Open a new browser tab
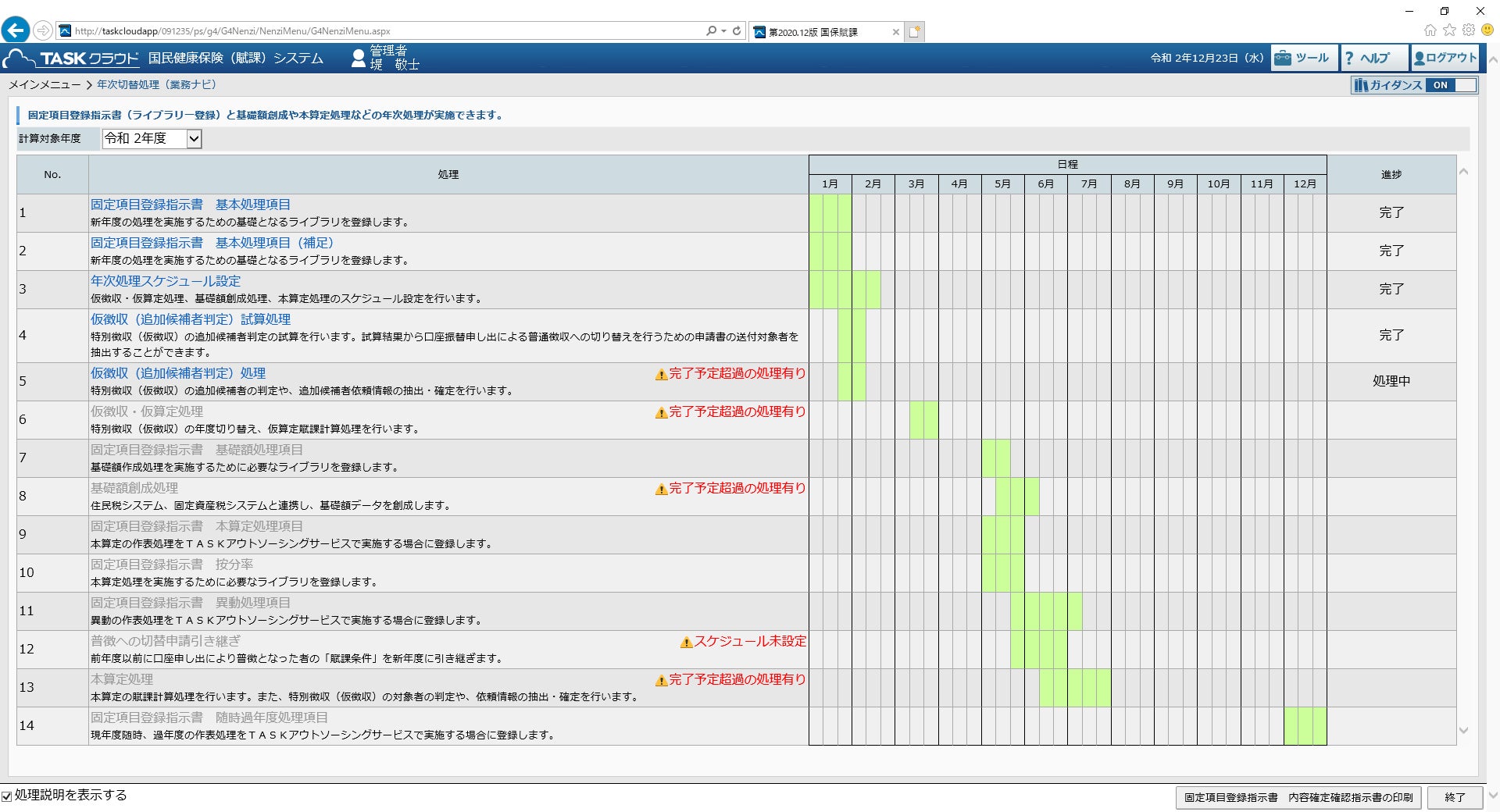 pyautogui.click(x=915, y=31)
